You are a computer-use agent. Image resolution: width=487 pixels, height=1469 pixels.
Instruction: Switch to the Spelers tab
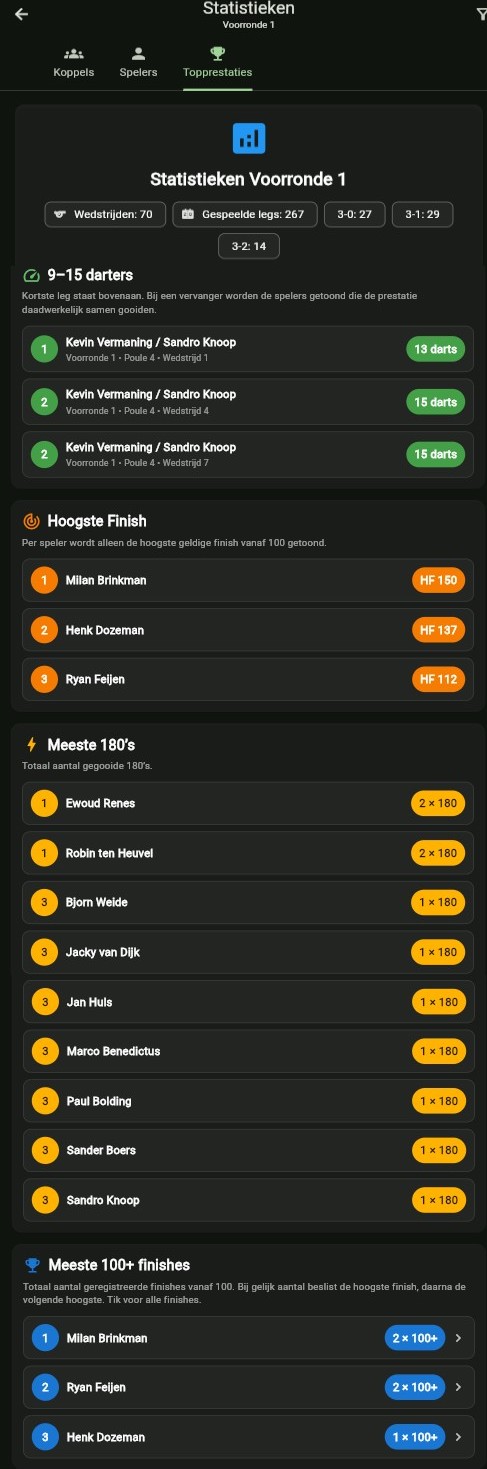tap(138, 63)
